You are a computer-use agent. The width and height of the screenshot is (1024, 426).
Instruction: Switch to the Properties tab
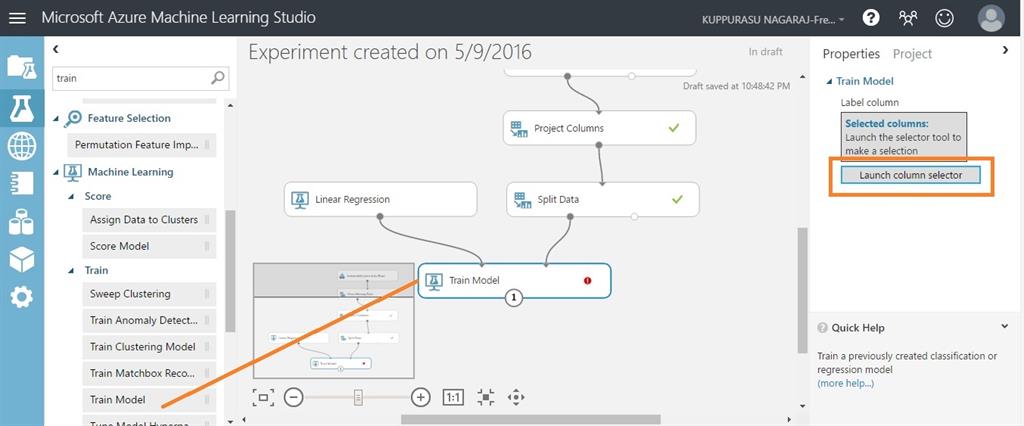(x=851, y=54)
